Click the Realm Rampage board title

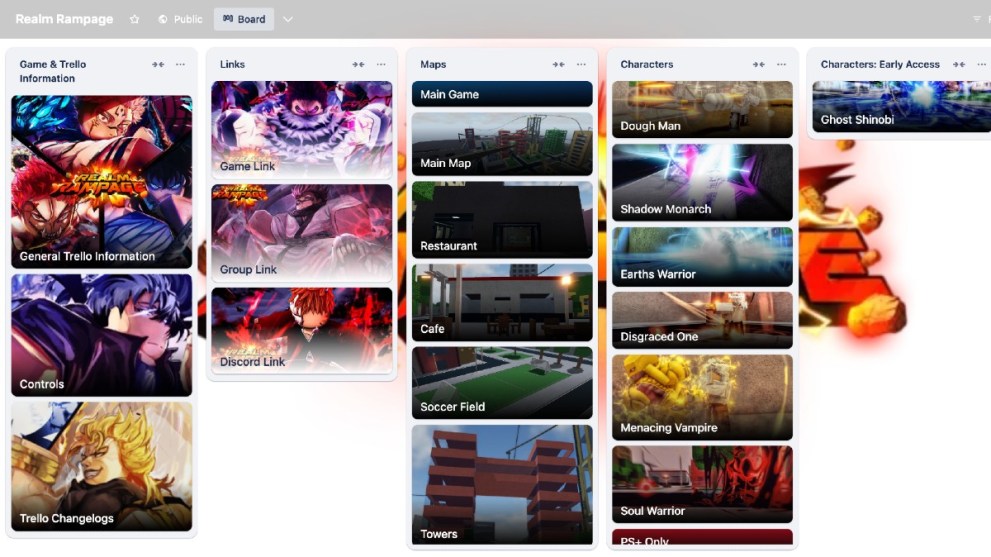64,19
